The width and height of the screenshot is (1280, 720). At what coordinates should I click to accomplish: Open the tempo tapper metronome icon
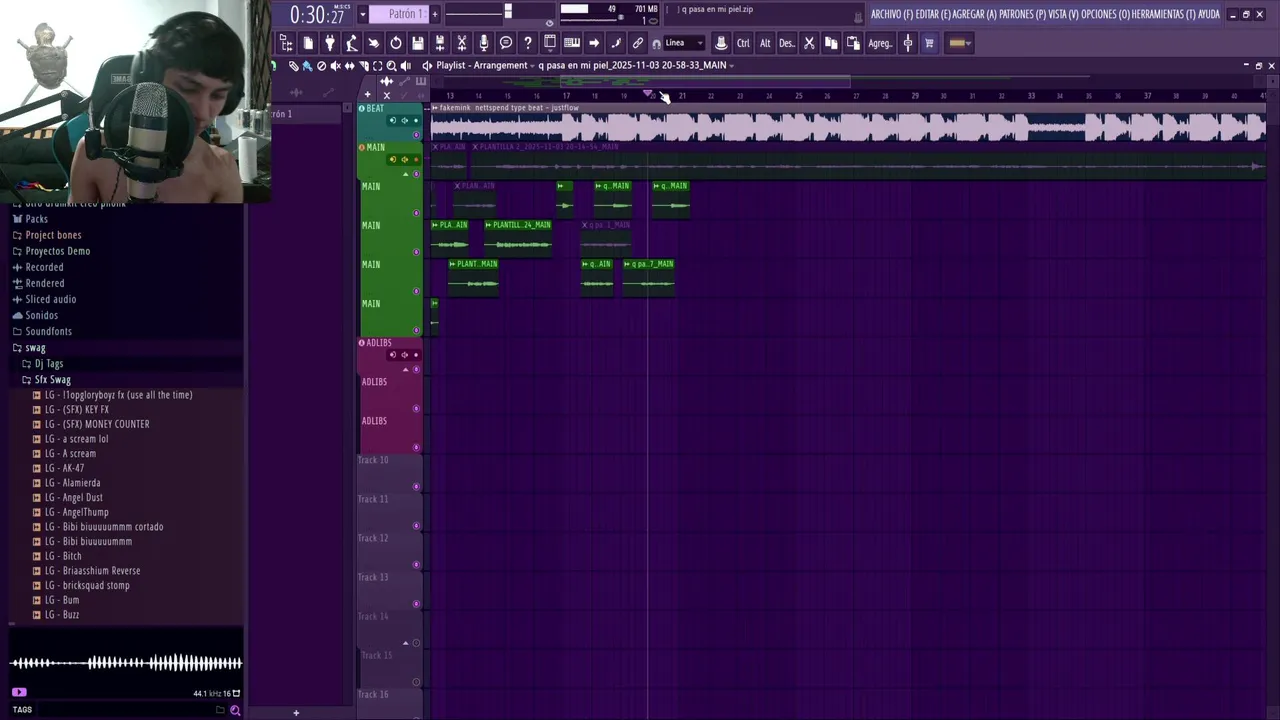point(352,43)
